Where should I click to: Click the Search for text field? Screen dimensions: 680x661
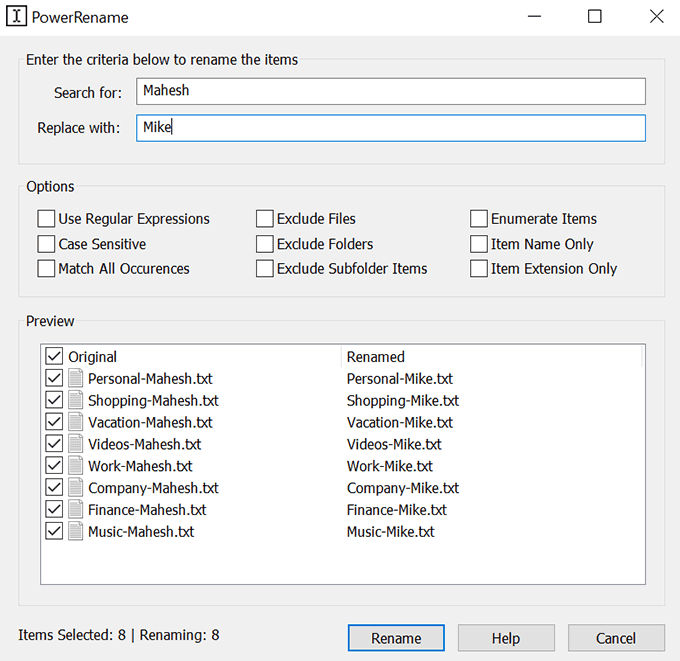[x=391, y=91]
